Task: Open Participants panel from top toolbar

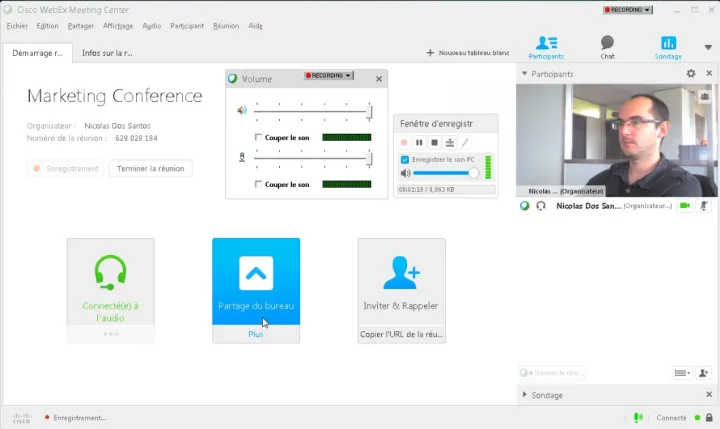Action: [x=546, y=46]
